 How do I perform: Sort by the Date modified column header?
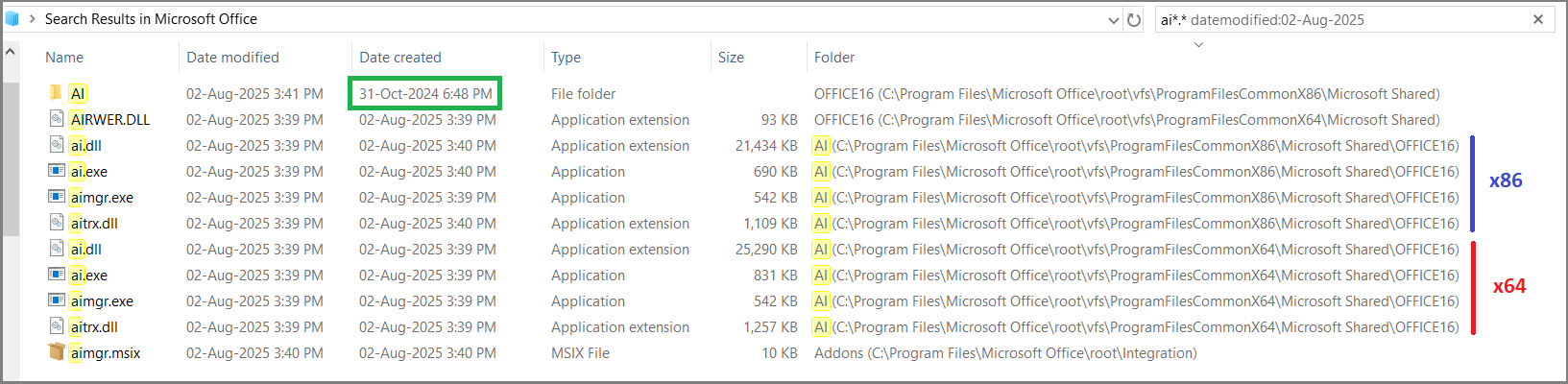pyautogui.click(x=232, y=58)
